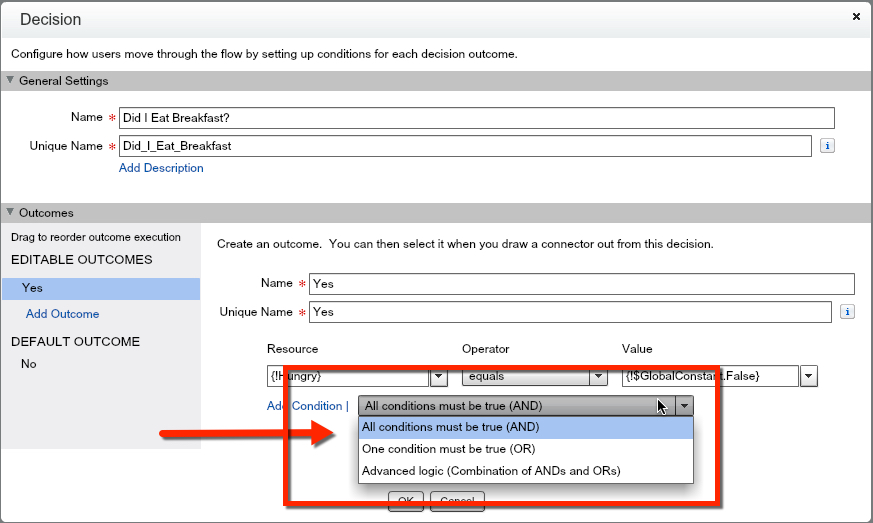This screenshot has width=873, height=523.
Task: Open the Value field dropdown arrow
Action: [x=809, y=377]
